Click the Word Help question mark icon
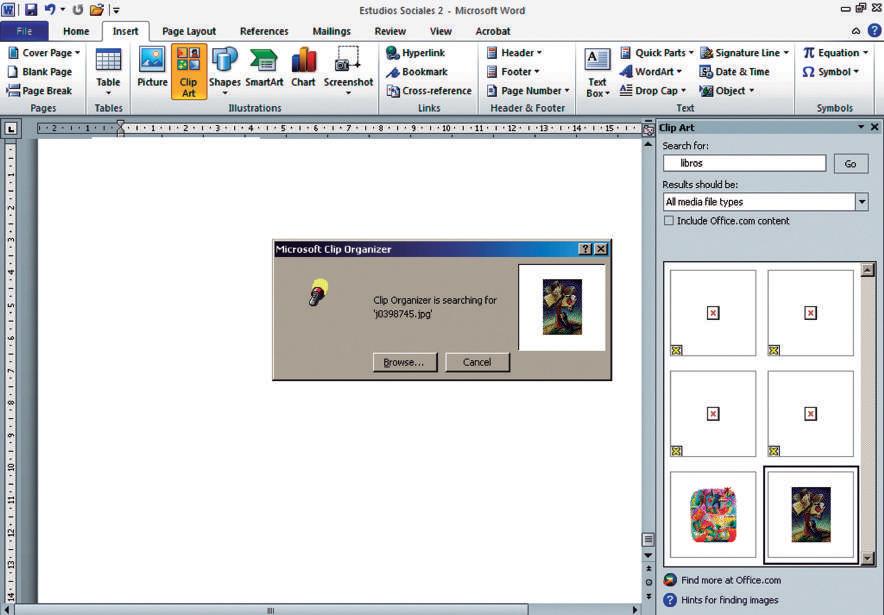Image resolution: width=884 pixels, height=615 pixels. click(874, 30)
